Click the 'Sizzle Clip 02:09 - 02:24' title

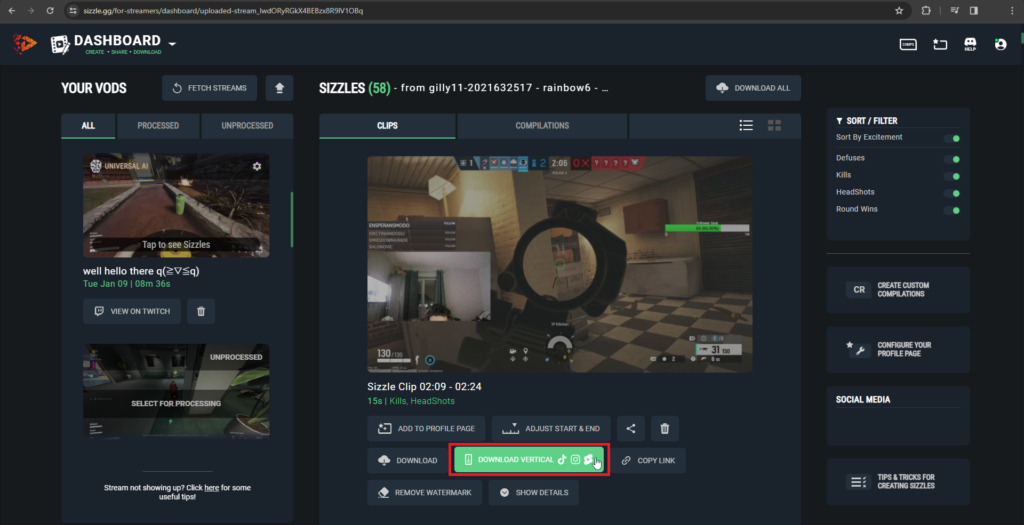(x=424, y=387)
